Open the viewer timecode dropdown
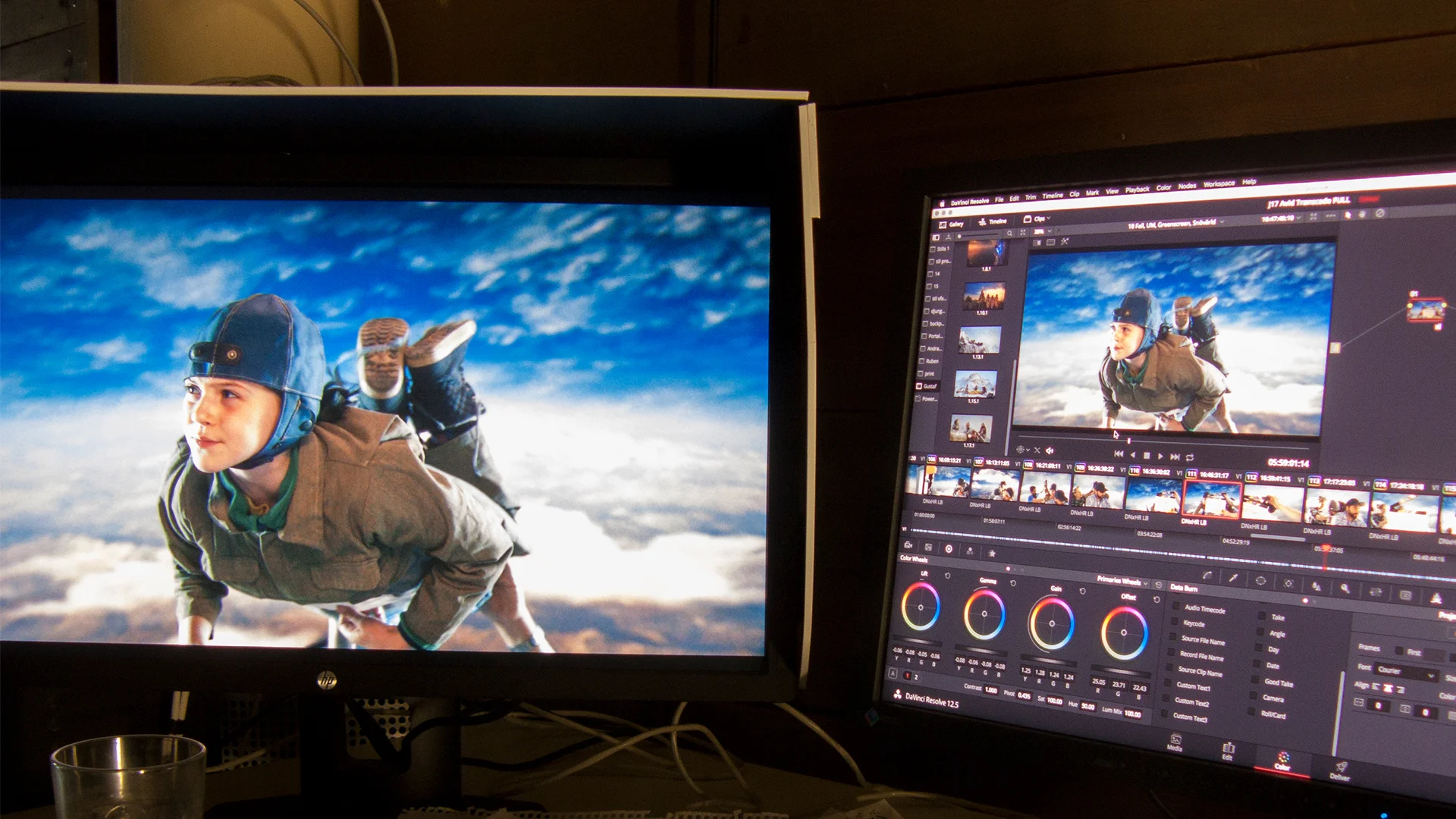This screenshot has height=819, width=1456. click(x=1281, y=218)
